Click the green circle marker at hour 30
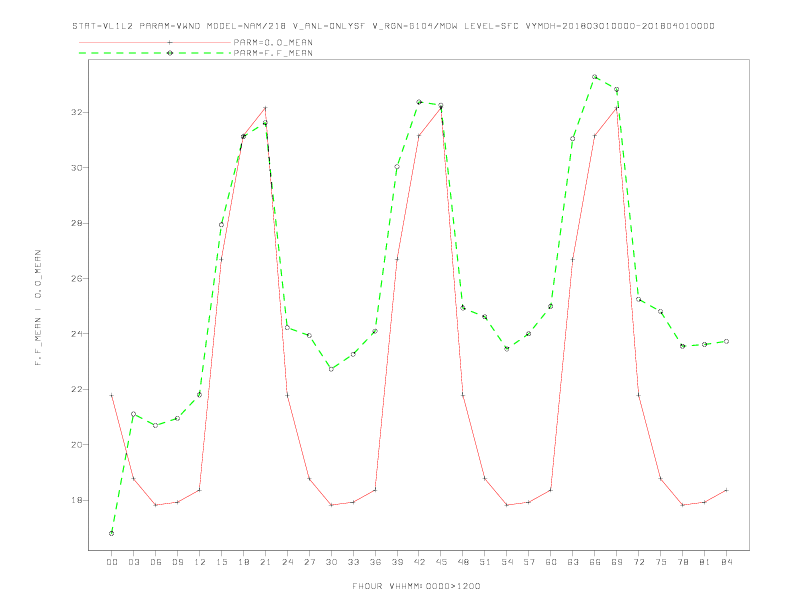The height and width of the screenshot is (612, 792). click(331, 369)
